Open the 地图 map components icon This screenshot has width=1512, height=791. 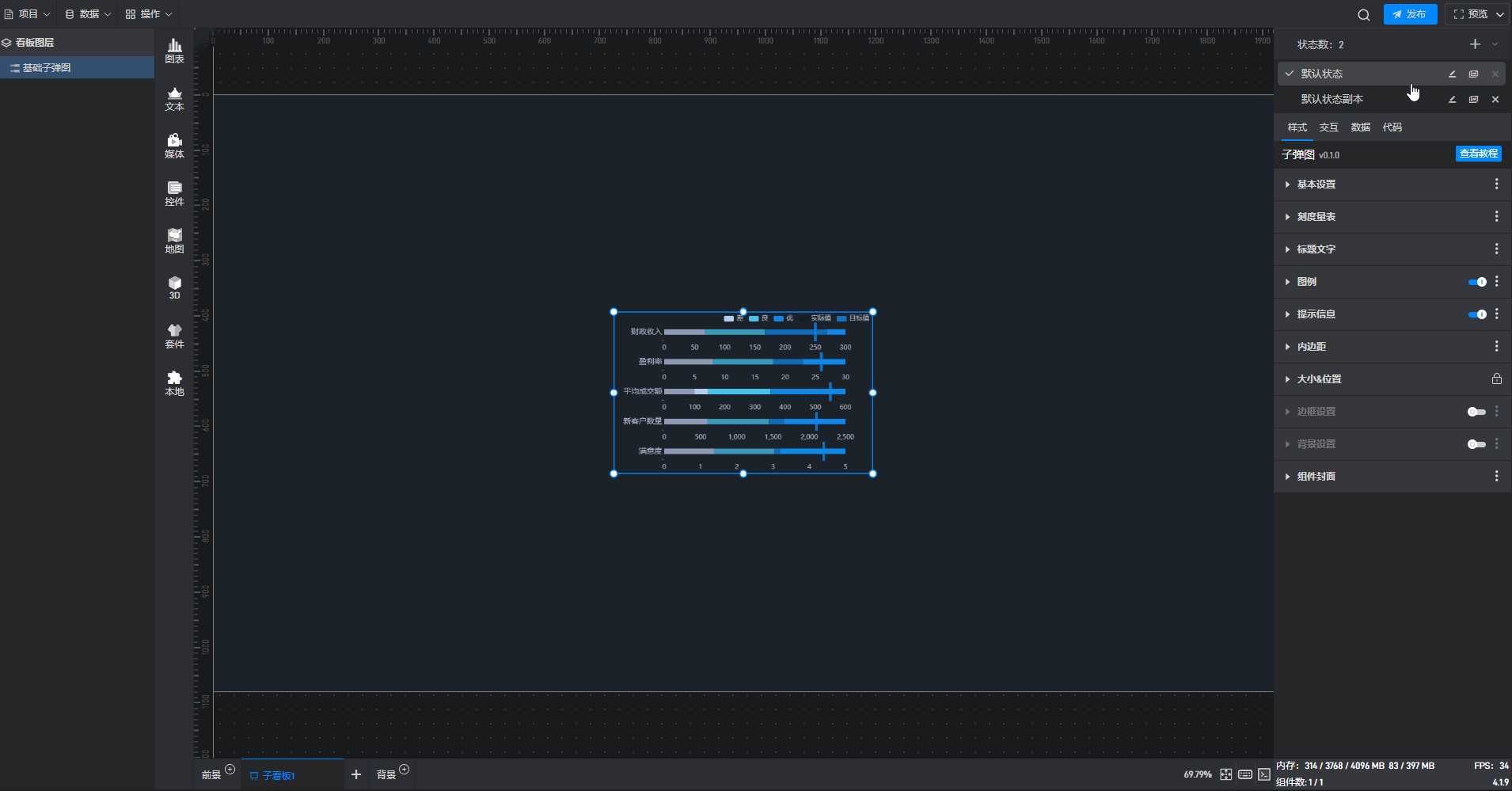(174, 241)
